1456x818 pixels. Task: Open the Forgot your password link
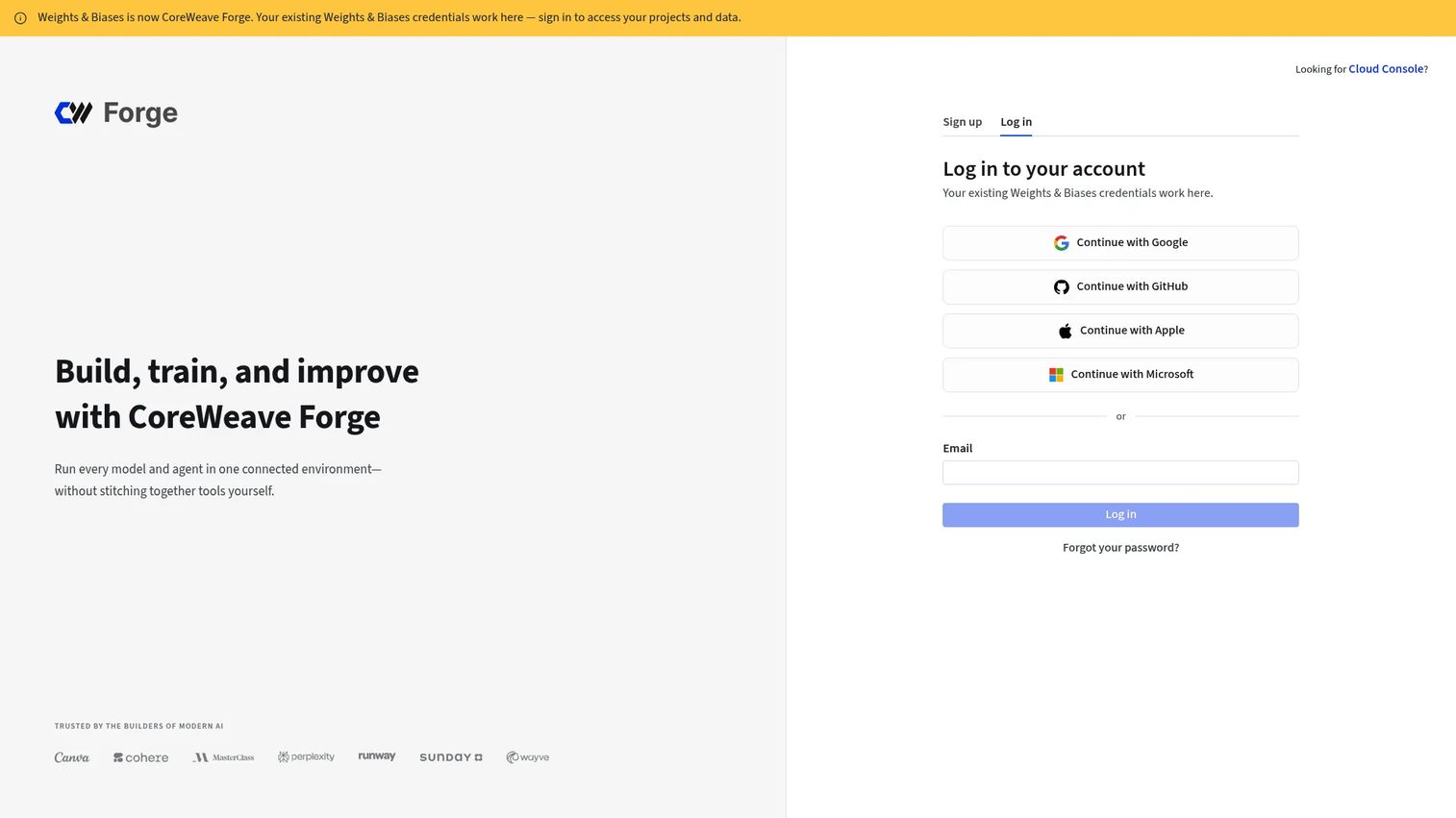pyautogui.click(x=1120, y=548)
